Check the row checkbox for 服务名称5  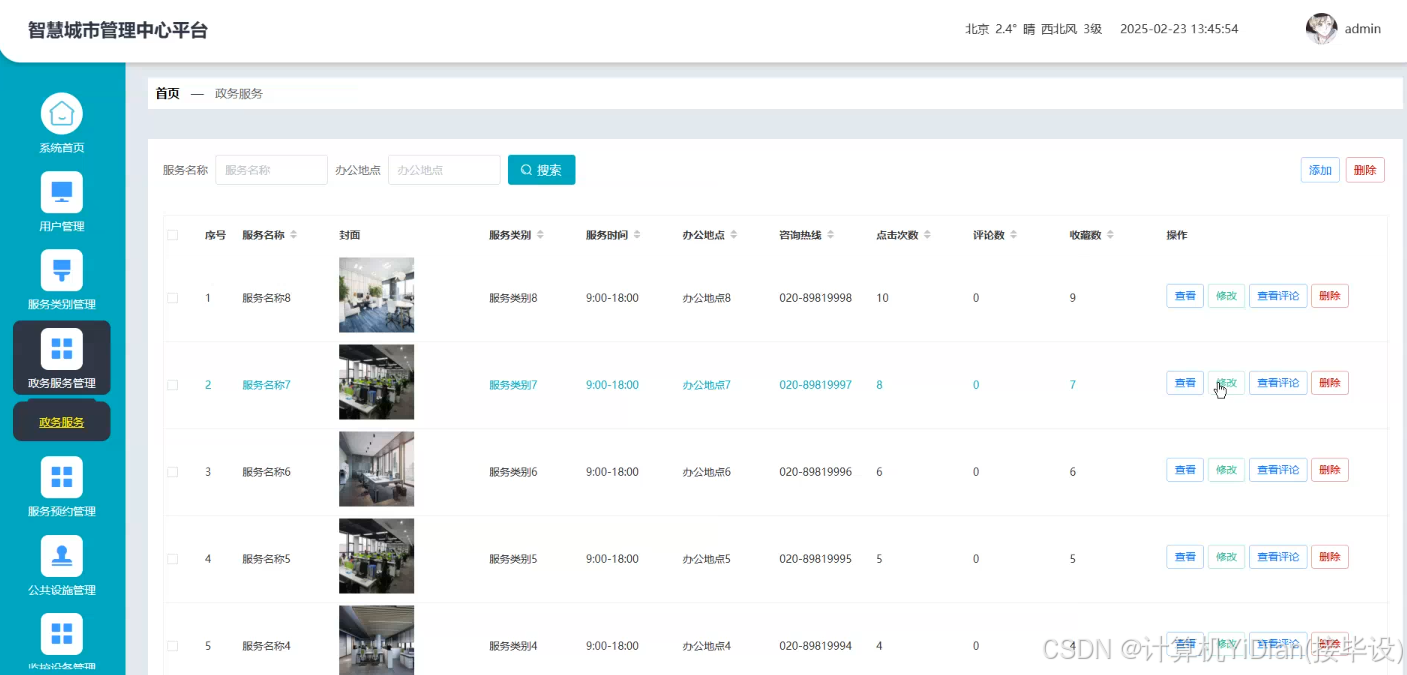pyautogui.click(x=173, y=559)
